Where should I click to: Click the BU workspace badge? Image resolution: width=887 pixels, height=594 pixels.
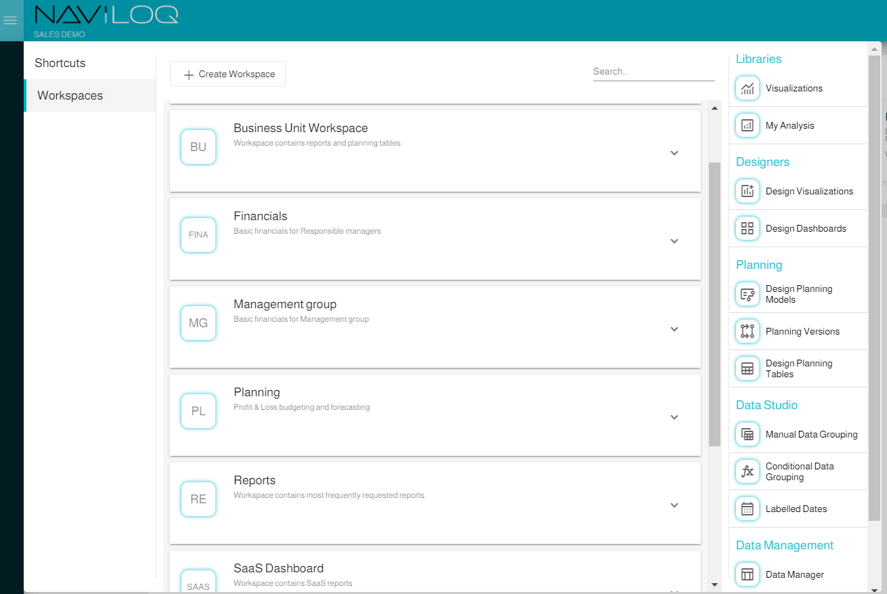click(x=198, y=147)
